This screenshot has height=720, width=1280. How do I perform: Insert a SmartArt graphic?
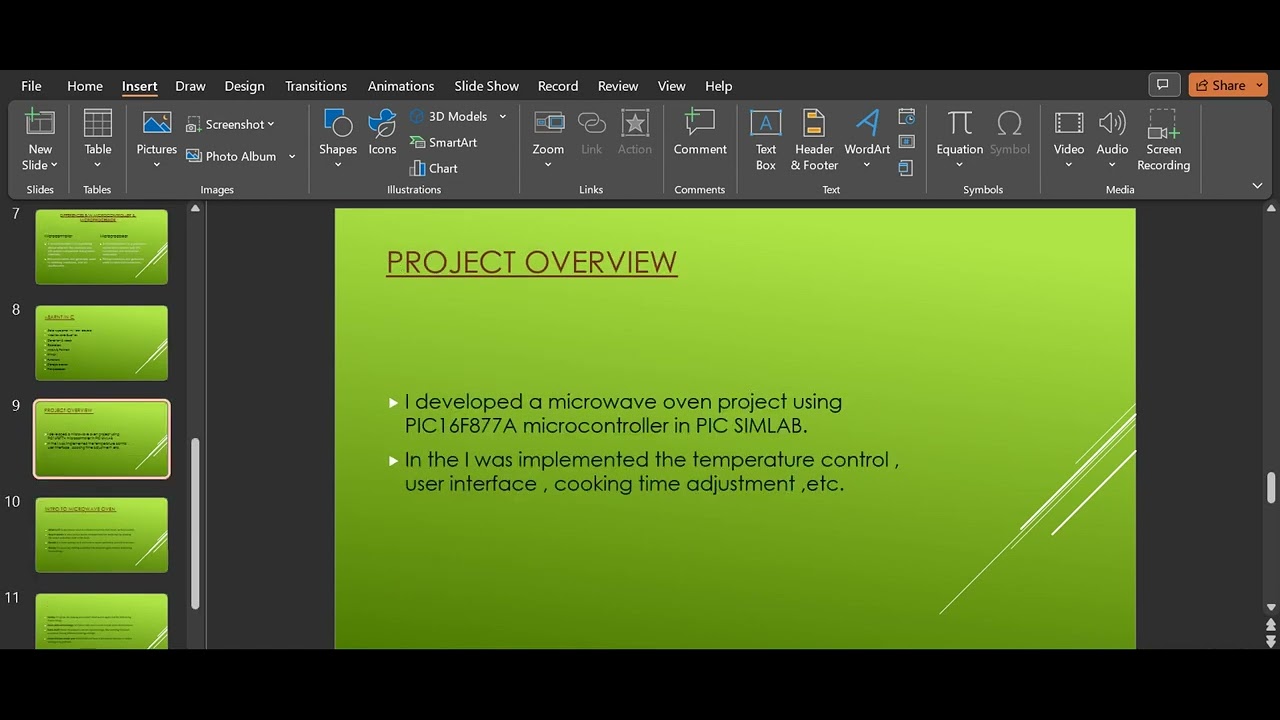pyautogui.click(x=443, y=142)
